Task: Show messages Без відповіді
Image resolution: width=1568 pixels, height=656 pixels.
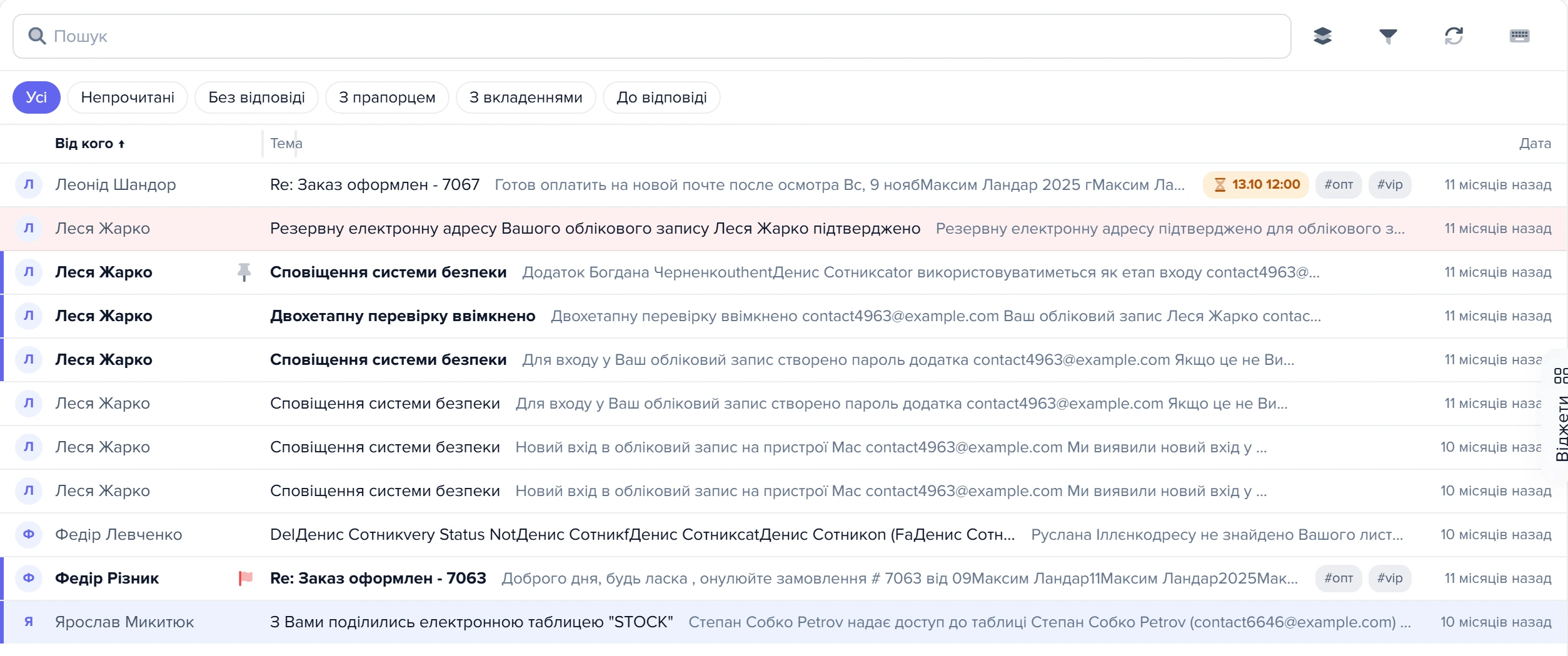Action: 256,97
